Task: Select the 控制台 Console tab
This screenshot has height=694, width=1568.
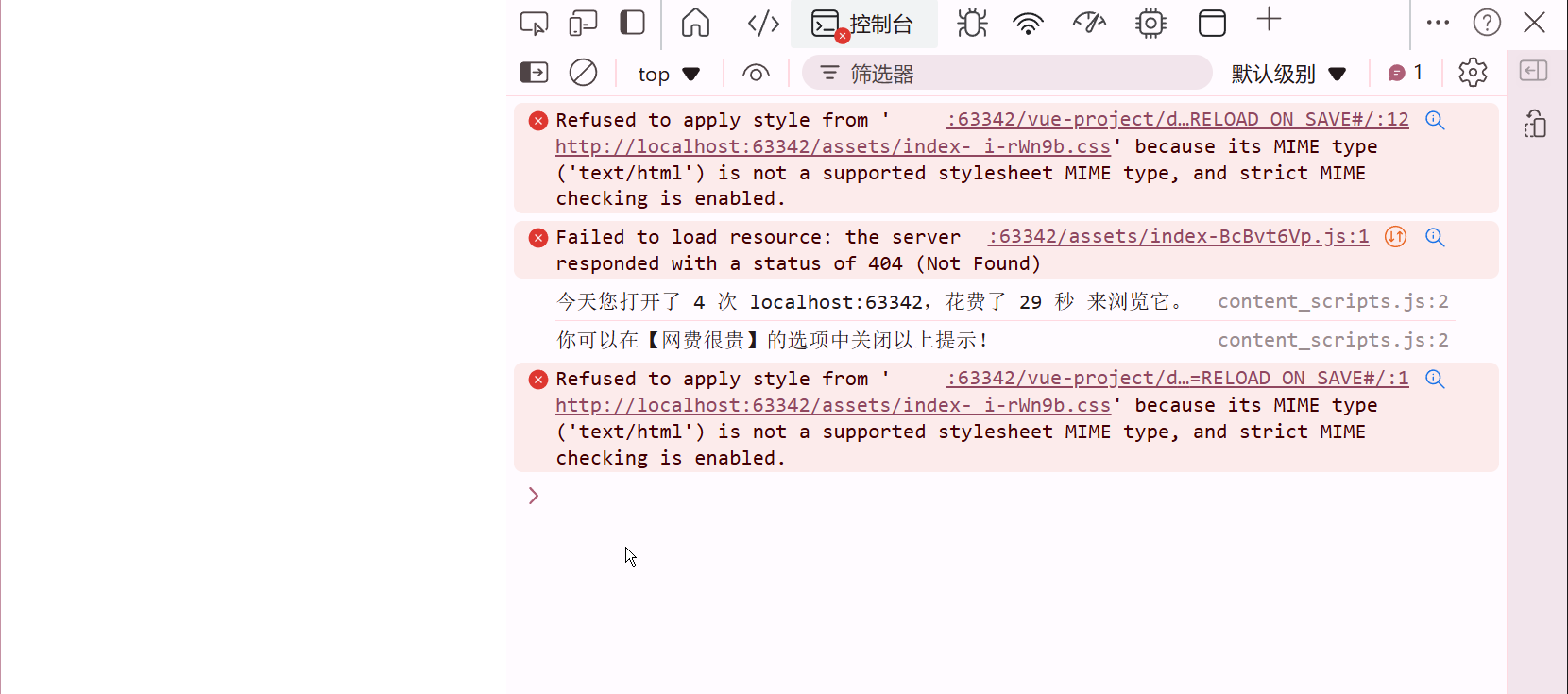Action: (864, 24)
